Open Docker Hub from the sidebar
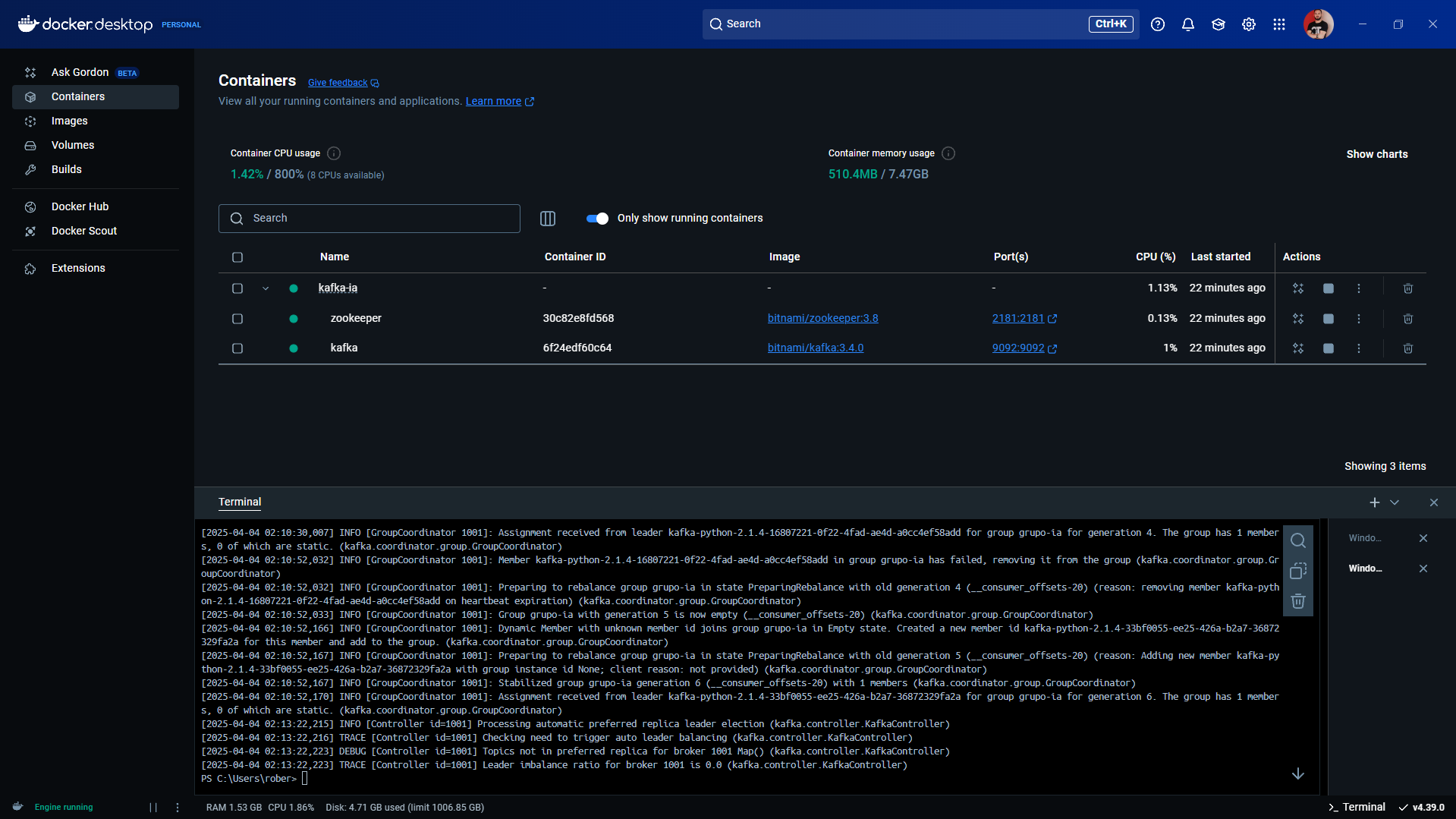Image resolution: width=1456 pixels, height=819 pixels. pos(95,206)
